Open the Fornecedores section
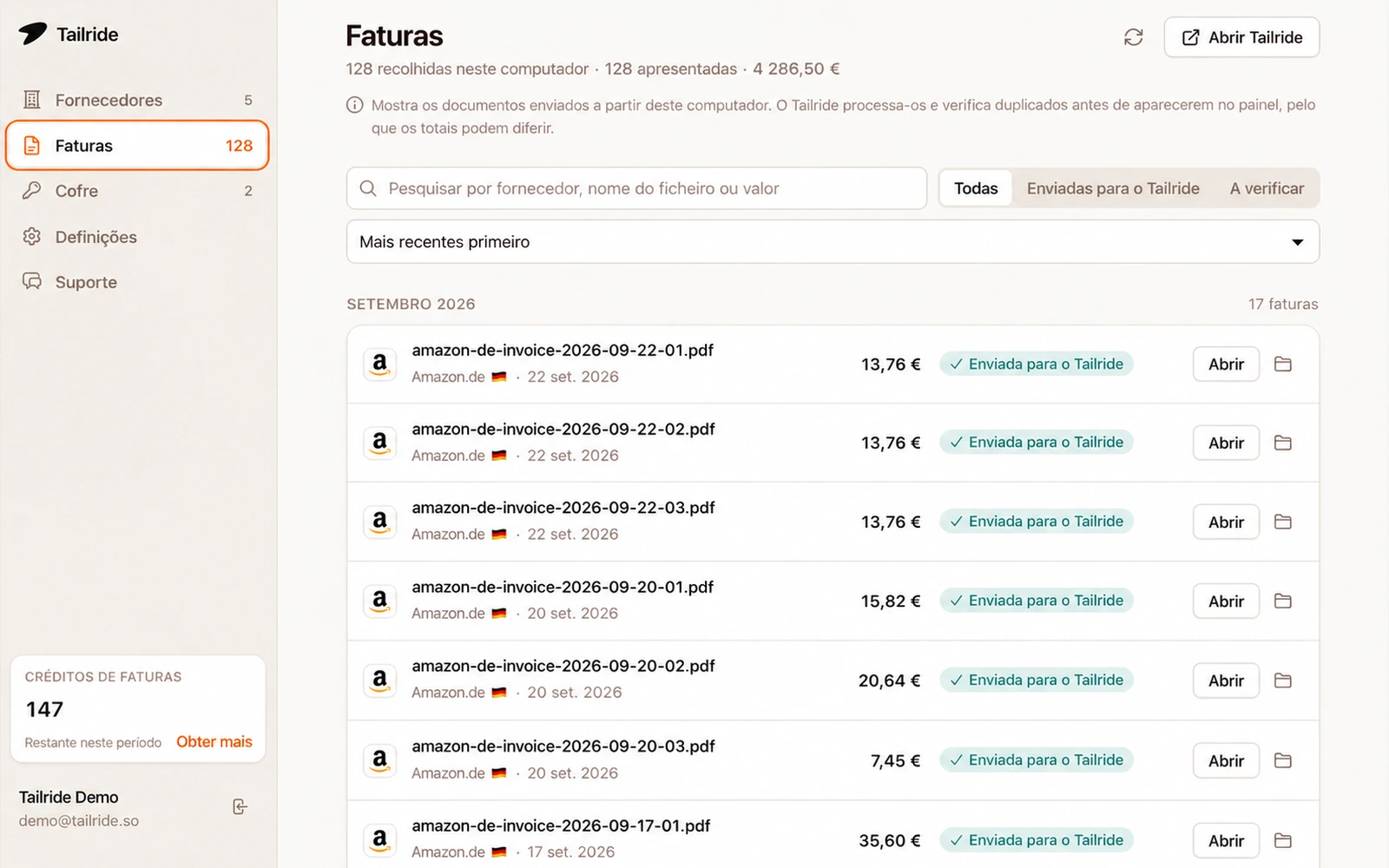This screenshot has width=1389, height=868. [x=137, y=100]
